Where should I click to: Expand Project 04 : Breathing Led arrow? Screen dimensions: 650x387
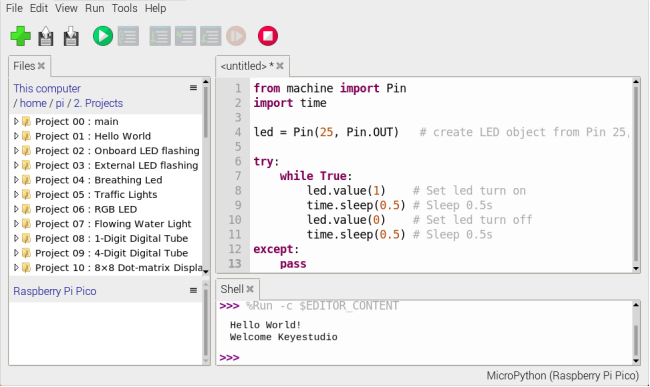click(x=16, y=180)
